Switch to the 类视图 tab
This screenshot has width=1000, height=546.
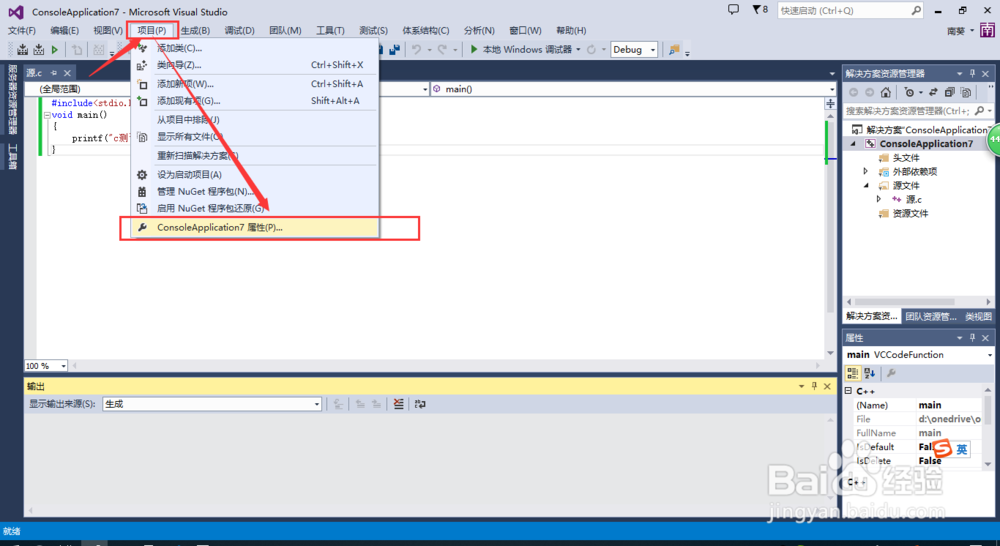(978, 316)
